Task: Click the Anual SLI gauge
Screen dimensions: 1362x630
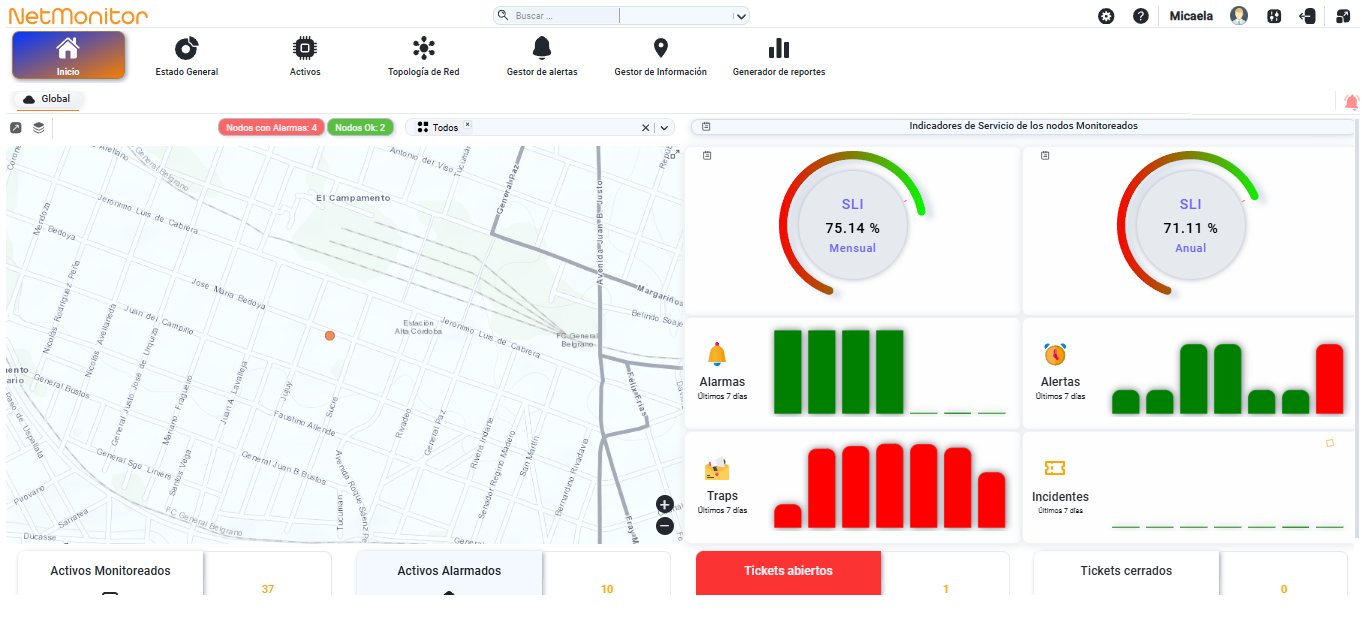Action: click(1190, 225)
